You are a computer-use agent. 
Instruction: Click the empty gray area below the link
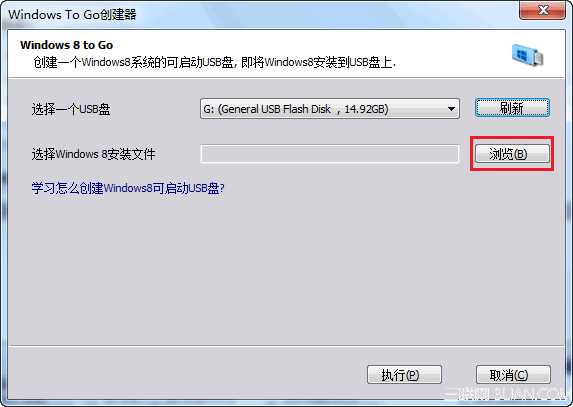[286, 270]
